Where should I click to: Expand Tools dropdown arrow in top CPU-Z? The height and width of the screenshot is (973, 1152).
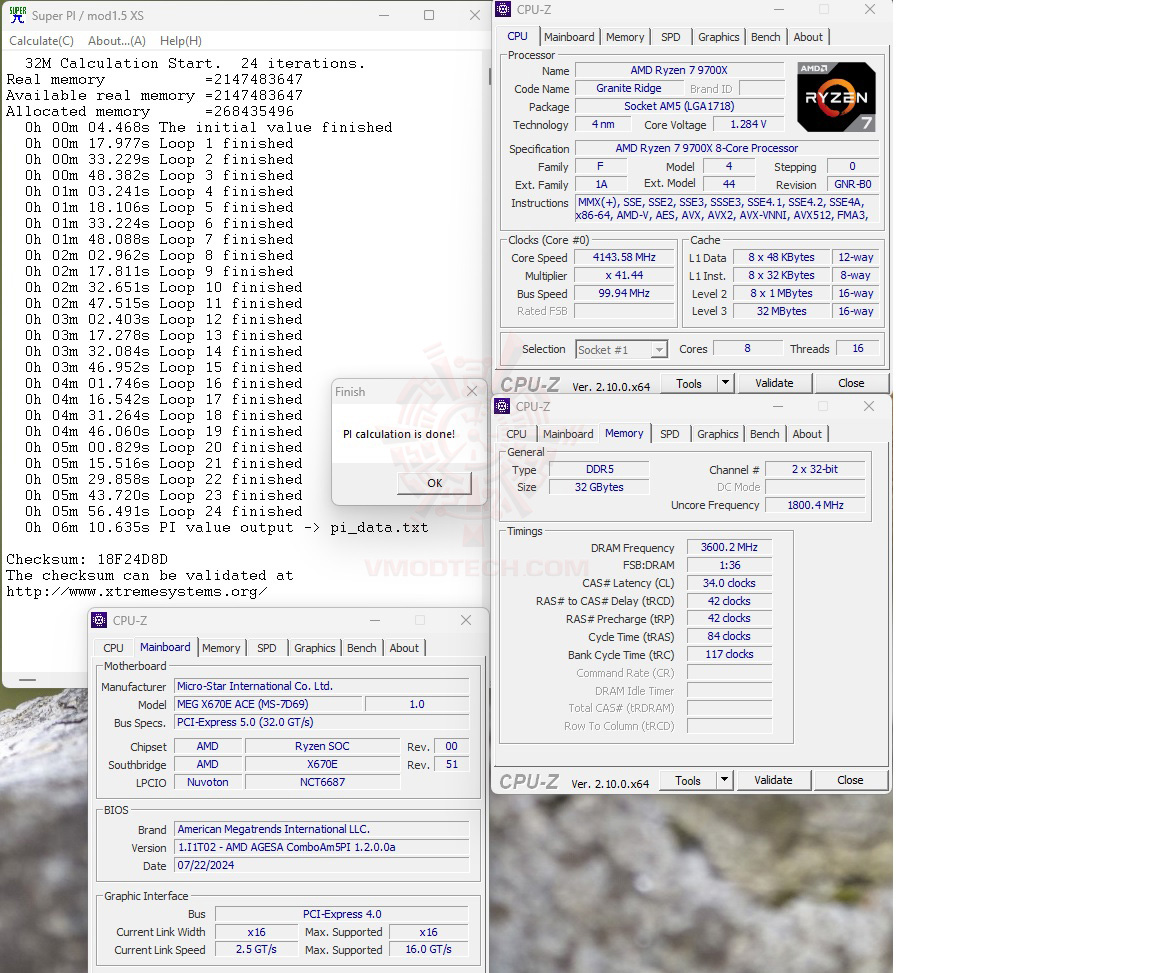[x=725, y=384]
